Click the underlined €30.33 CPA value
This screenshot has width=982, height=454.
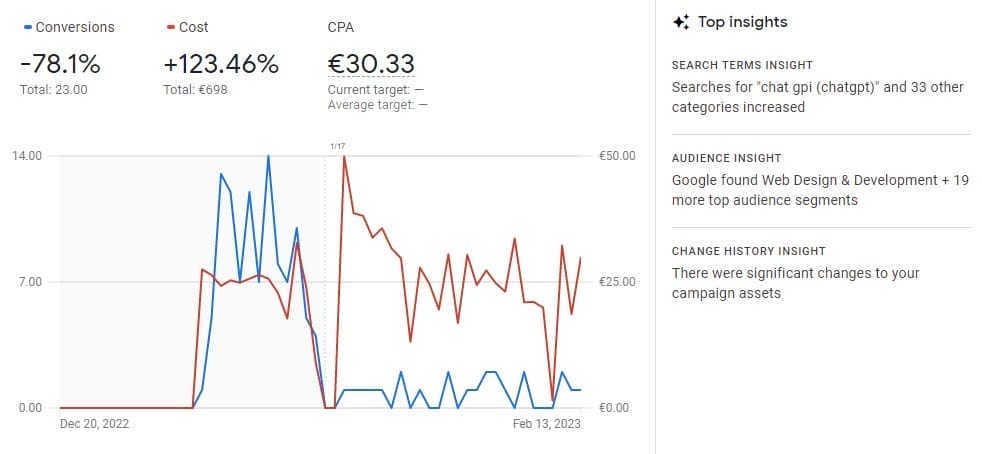coord(371,64)
